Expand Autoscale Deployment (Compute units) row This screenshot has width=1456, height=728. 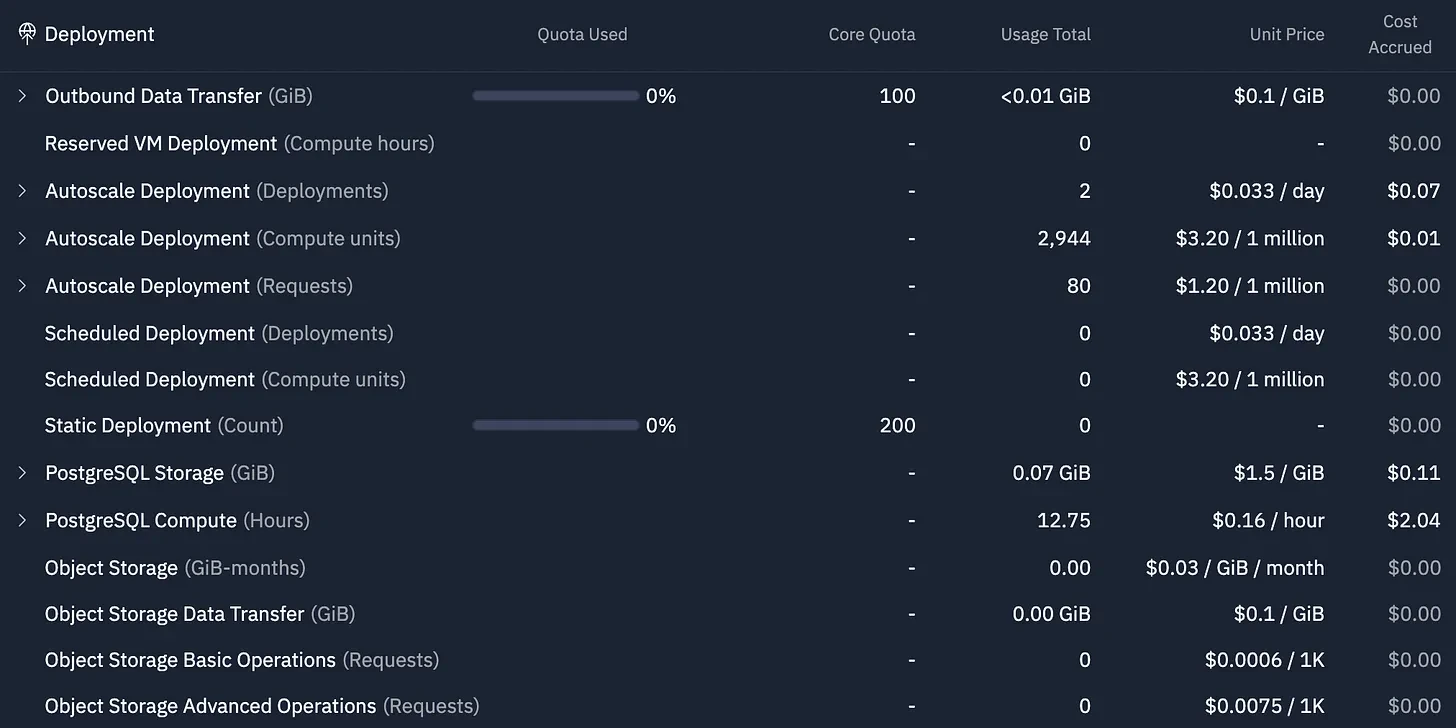point(22,238)
